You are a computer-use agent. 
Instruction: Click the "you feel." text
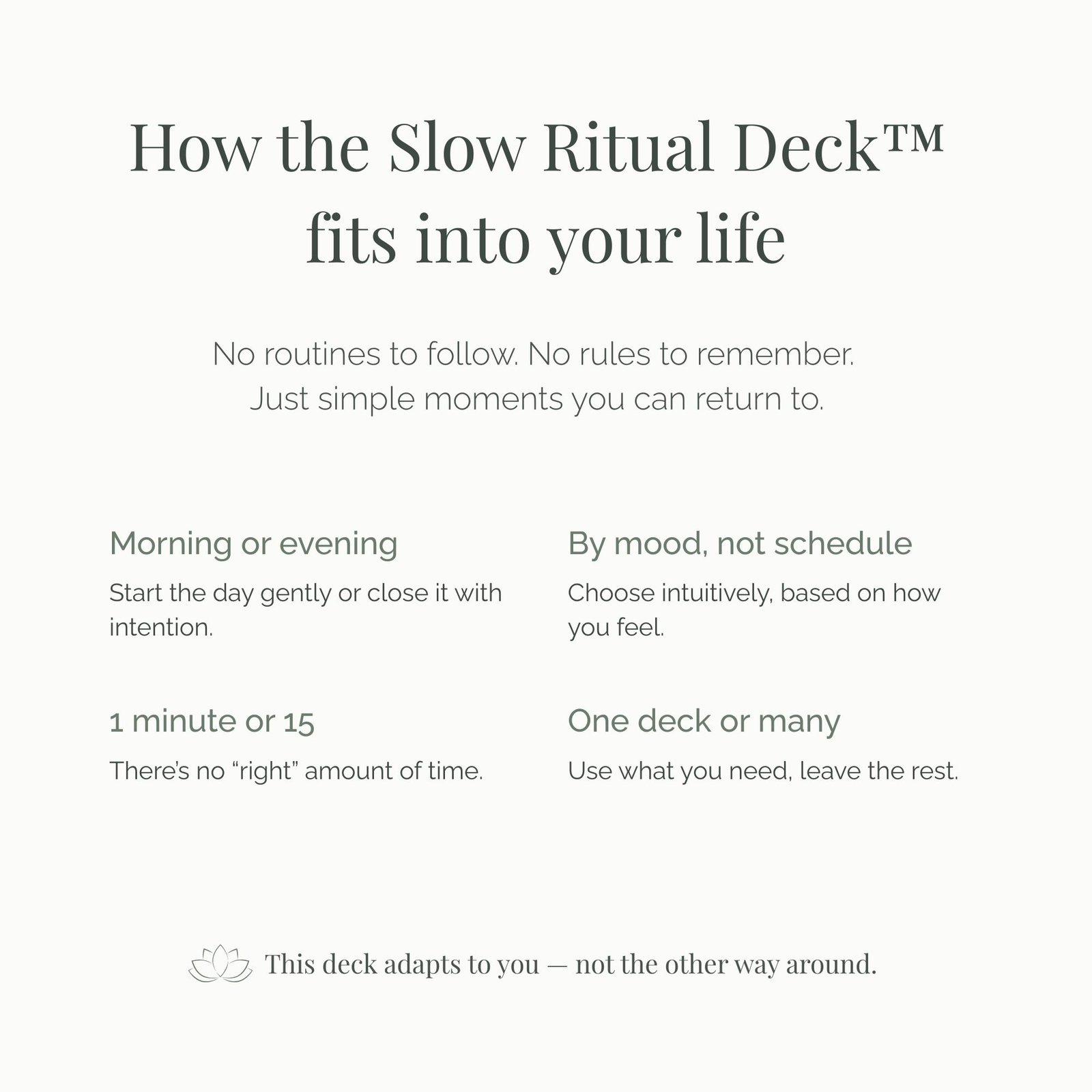pyautogui.click(x=616, y=627)
